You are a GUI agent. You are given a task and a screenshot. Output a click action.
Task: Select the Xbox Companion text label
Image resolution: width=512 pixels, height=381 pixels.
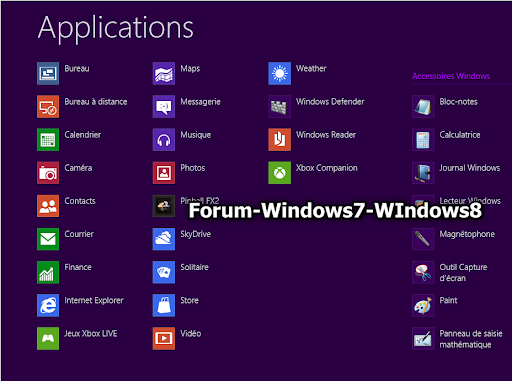[x=327, y=168]
